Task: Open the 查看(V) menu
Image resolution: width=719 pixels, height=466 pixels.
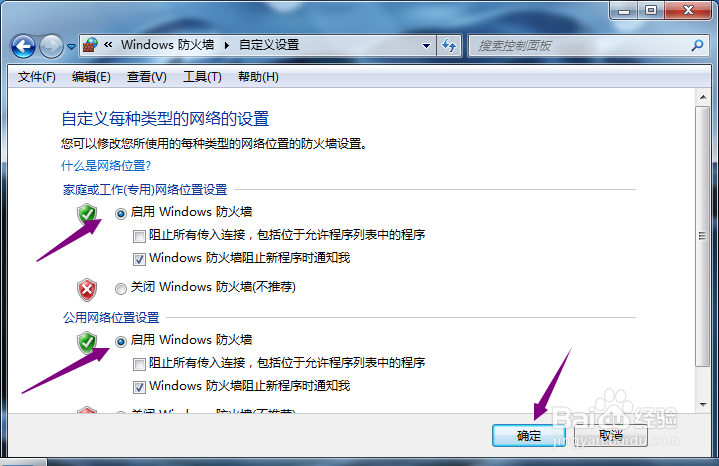Action: (146, 77)
